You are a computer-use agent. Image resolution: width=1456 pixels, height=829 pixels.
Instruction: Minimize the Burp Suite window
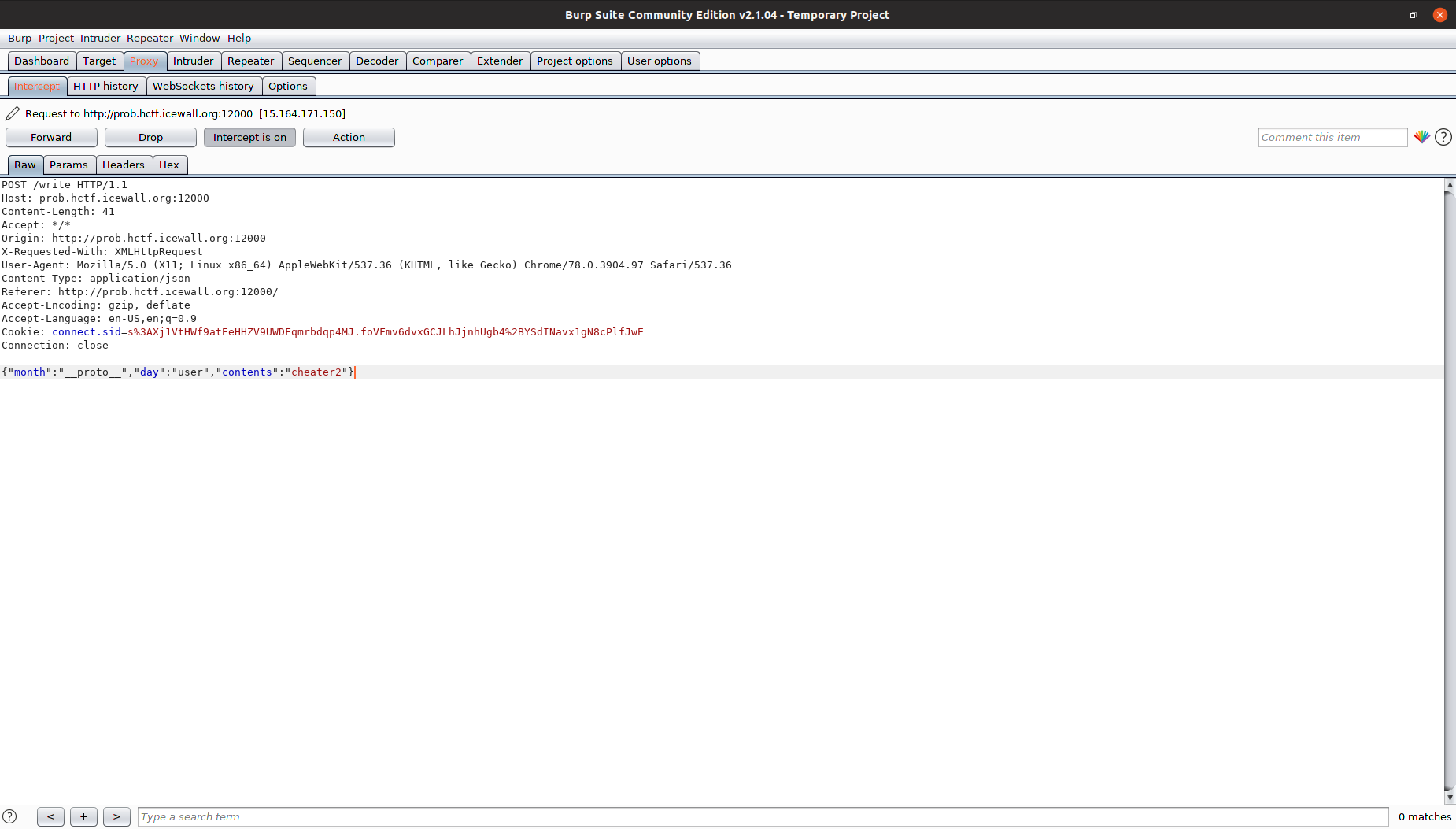(x=1387, y=15)
